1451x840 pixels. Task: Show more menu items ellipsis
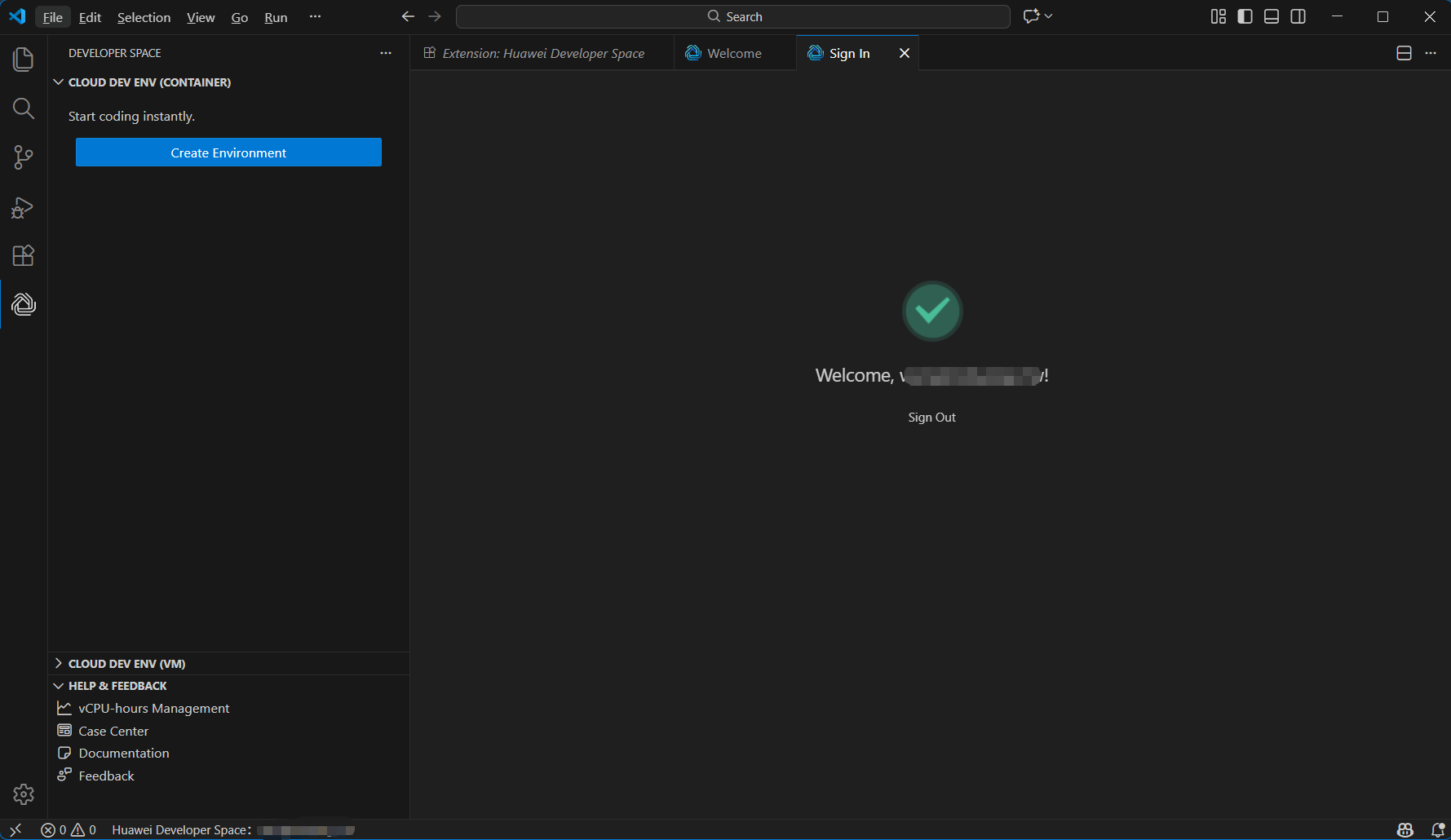point(315,16)
